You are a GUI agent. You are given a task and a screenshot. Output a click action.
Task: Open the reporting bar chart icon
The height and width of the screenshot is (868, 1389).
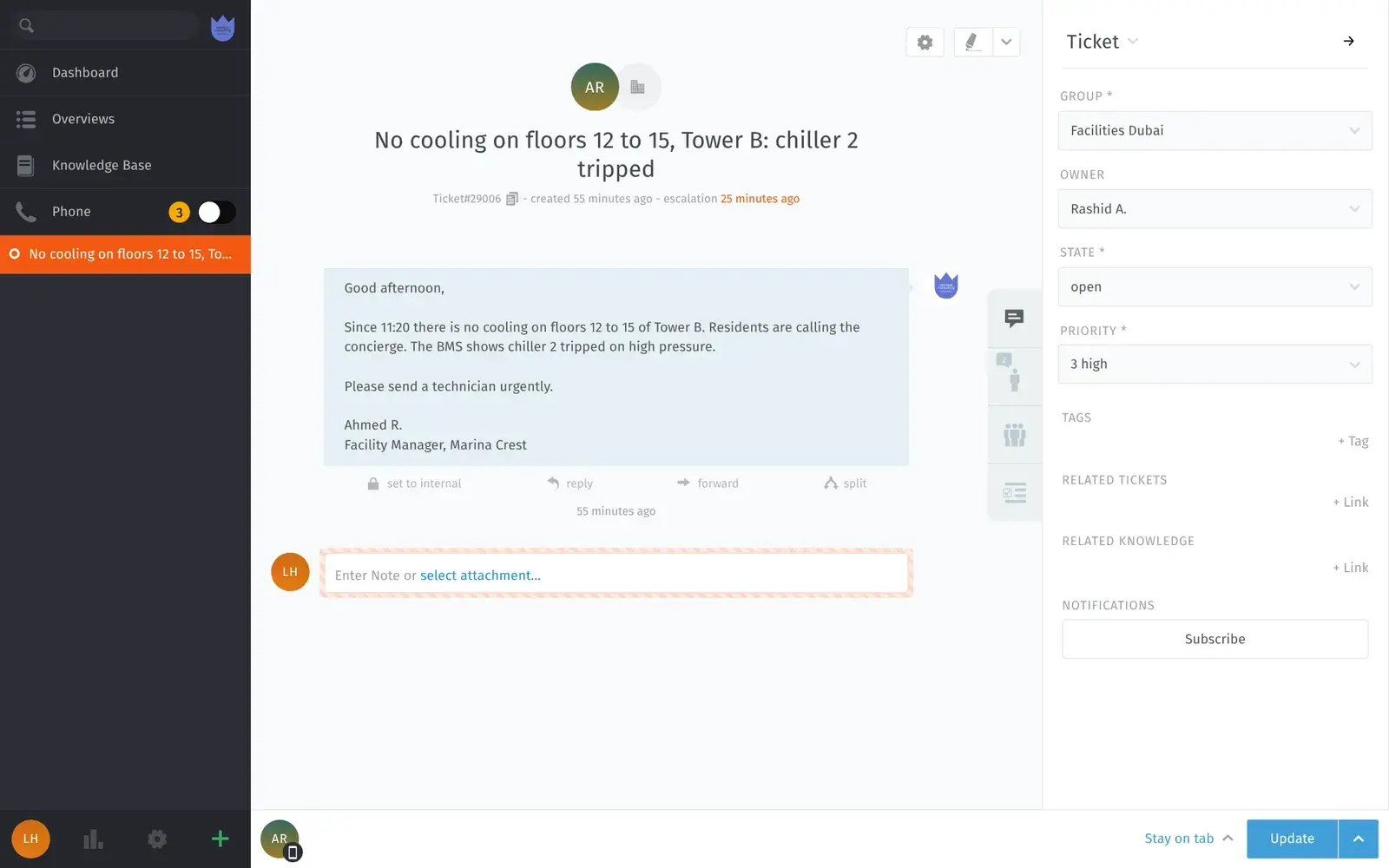[93, 838]
